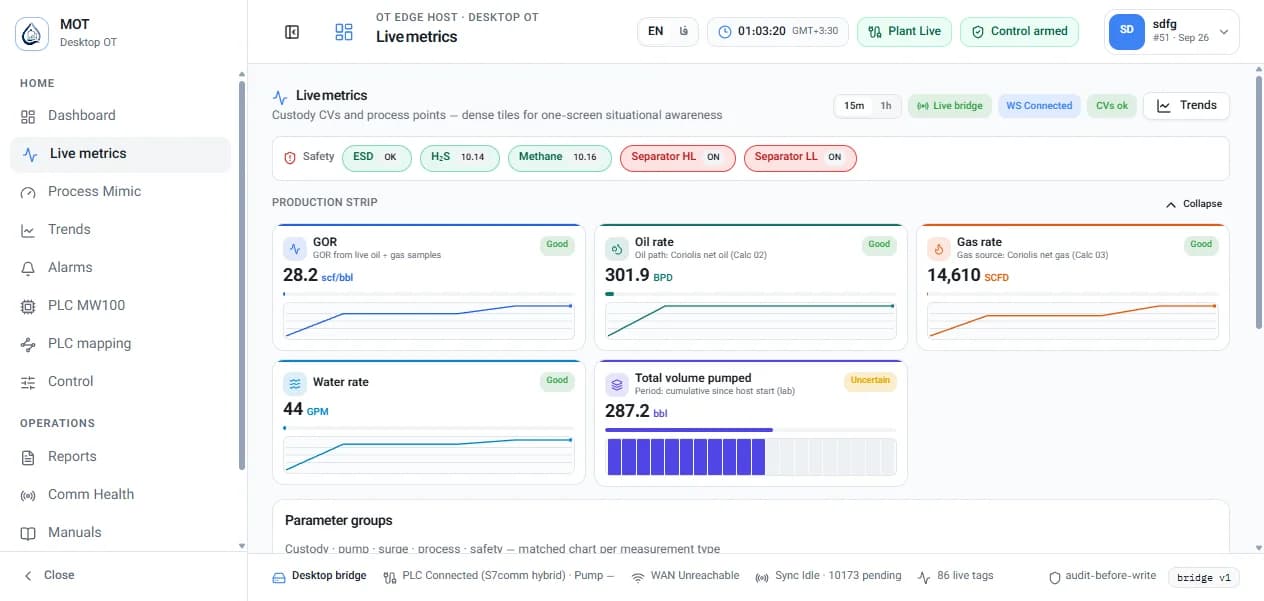The height and width of the screenshot is (601, 1264).
Task: Open Alarms page
Action: click(x=120, y=268)
